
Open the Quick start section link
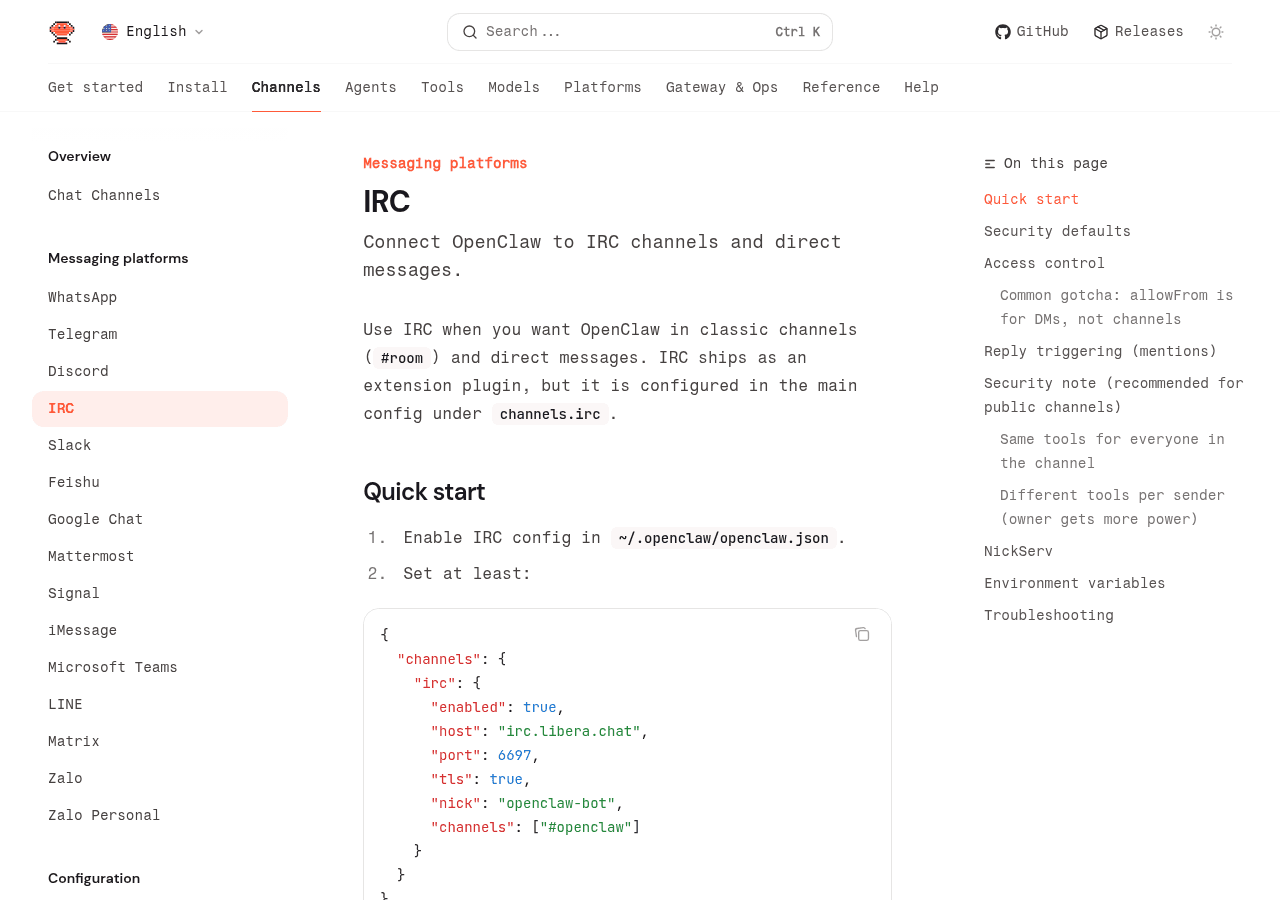point(1031,198)
